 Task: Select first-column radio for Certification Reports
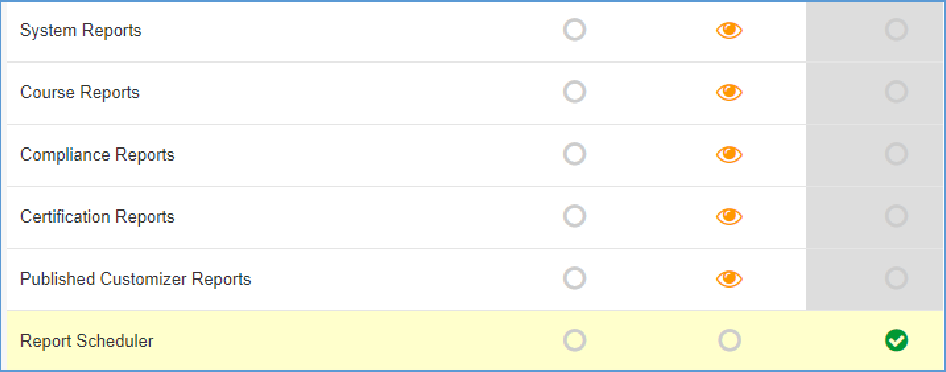coord(574,216)
